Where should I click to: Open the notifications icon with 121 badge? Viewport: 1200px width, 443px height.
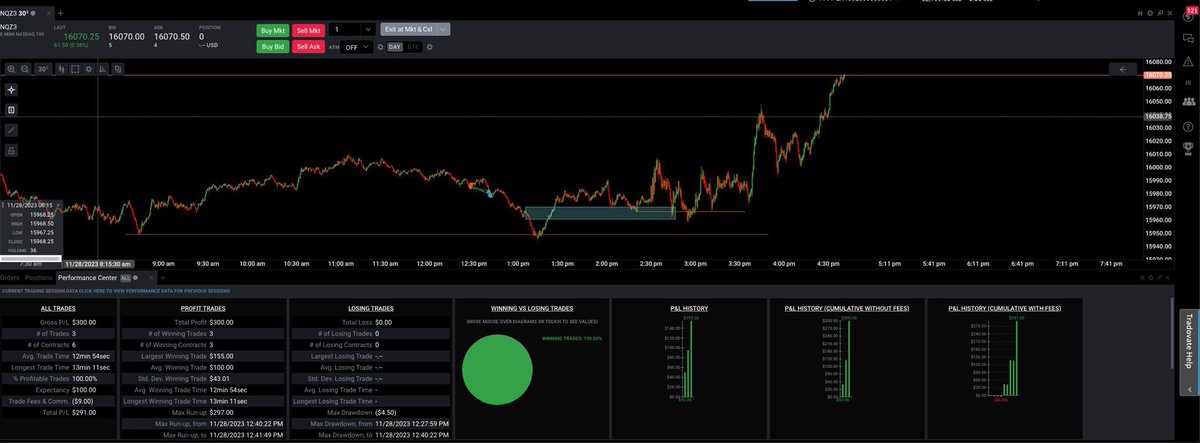(x=1188, y=15)
